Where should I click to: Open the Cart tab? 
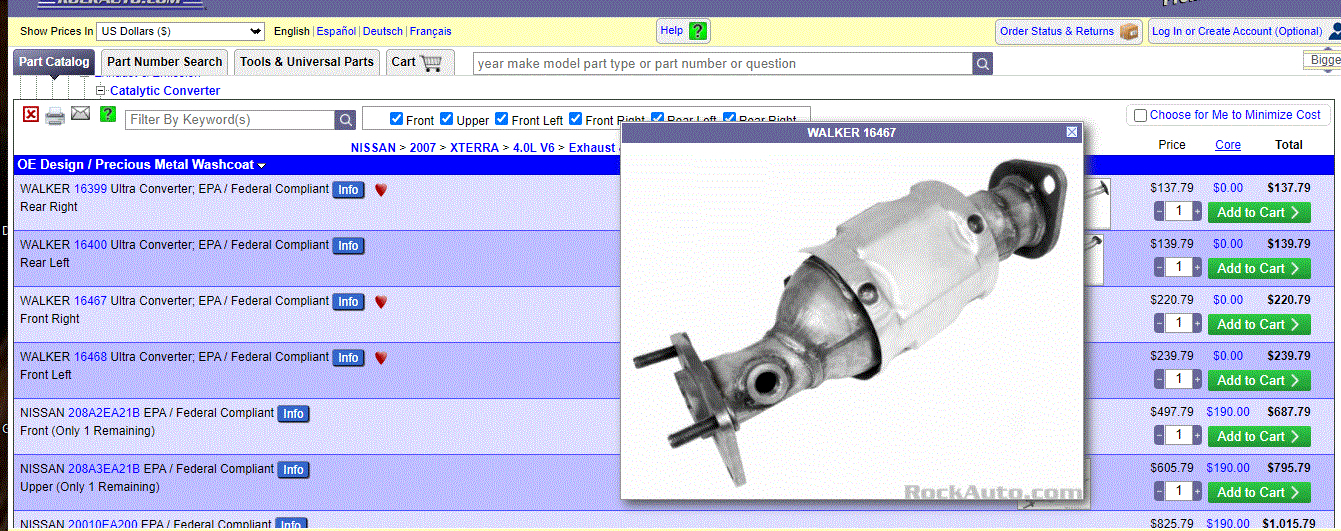pyautogui.click(x=420, y=62)
